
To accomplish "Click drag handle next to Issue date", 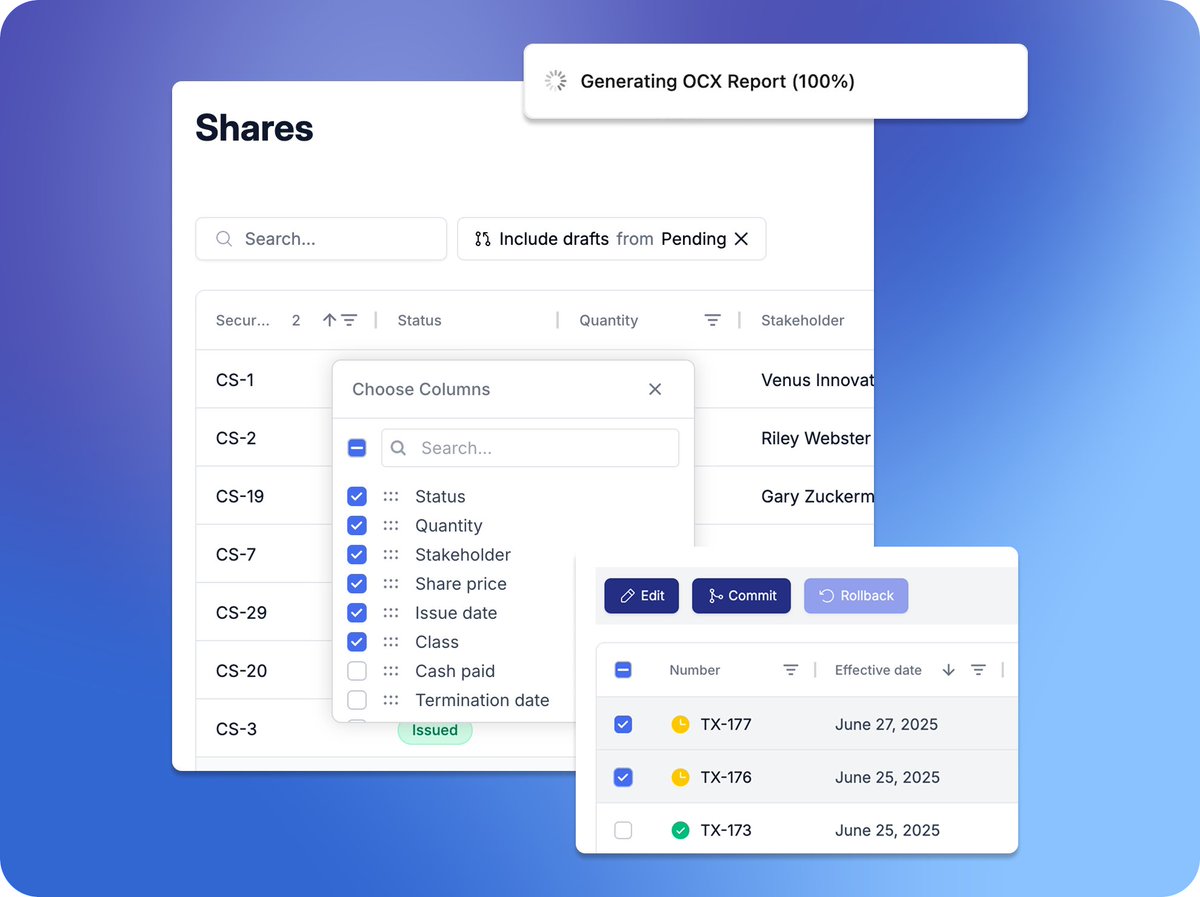I will (391, 613).
